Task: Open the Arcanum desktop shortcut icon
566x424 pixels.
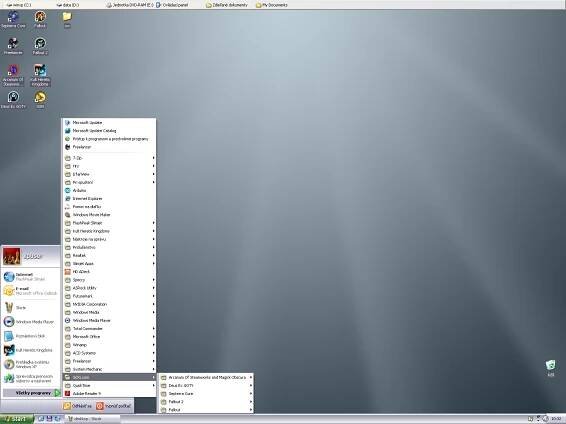Action: [x=13, y=75]
